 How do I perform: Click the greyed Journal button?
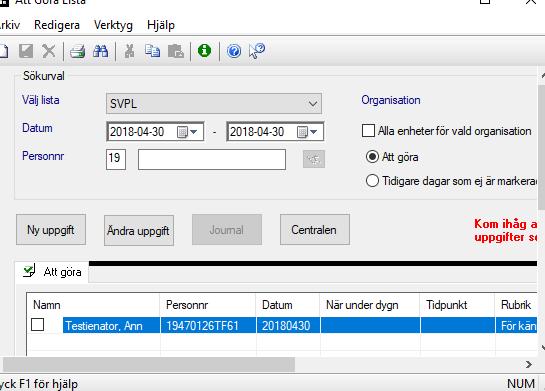tap(227, 230)
